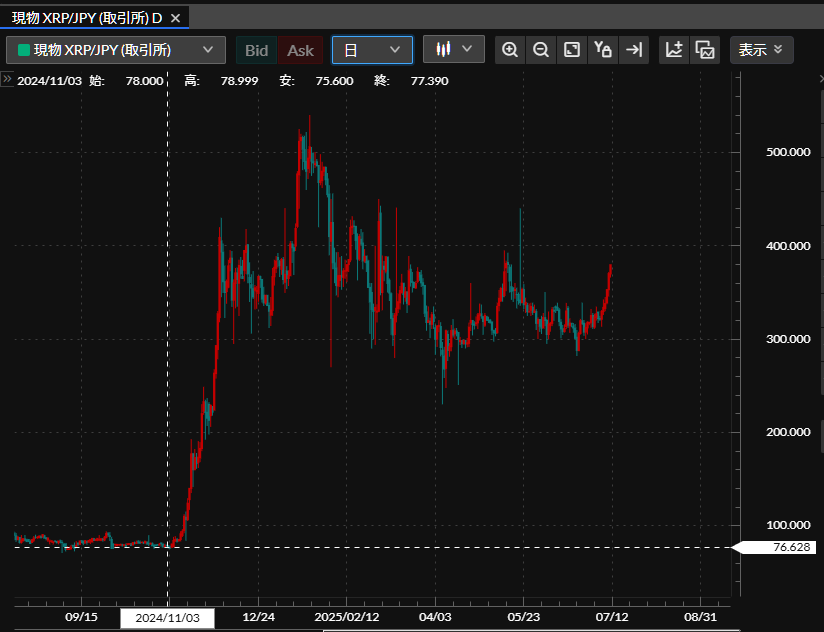
Task: Click the 2024/11/03 crosshair date label
Action: tap(167, 618)
